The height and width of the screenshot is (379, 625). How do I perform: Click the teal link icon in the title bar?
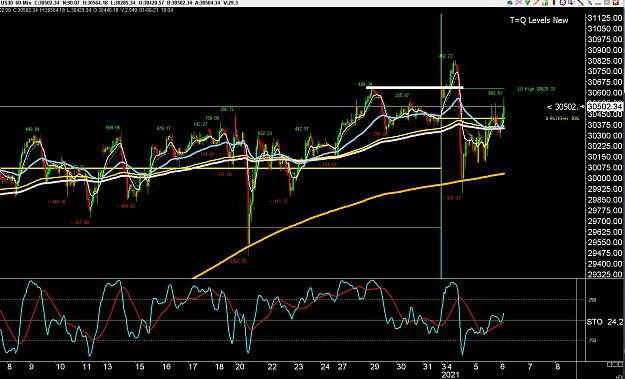point(510,3)
